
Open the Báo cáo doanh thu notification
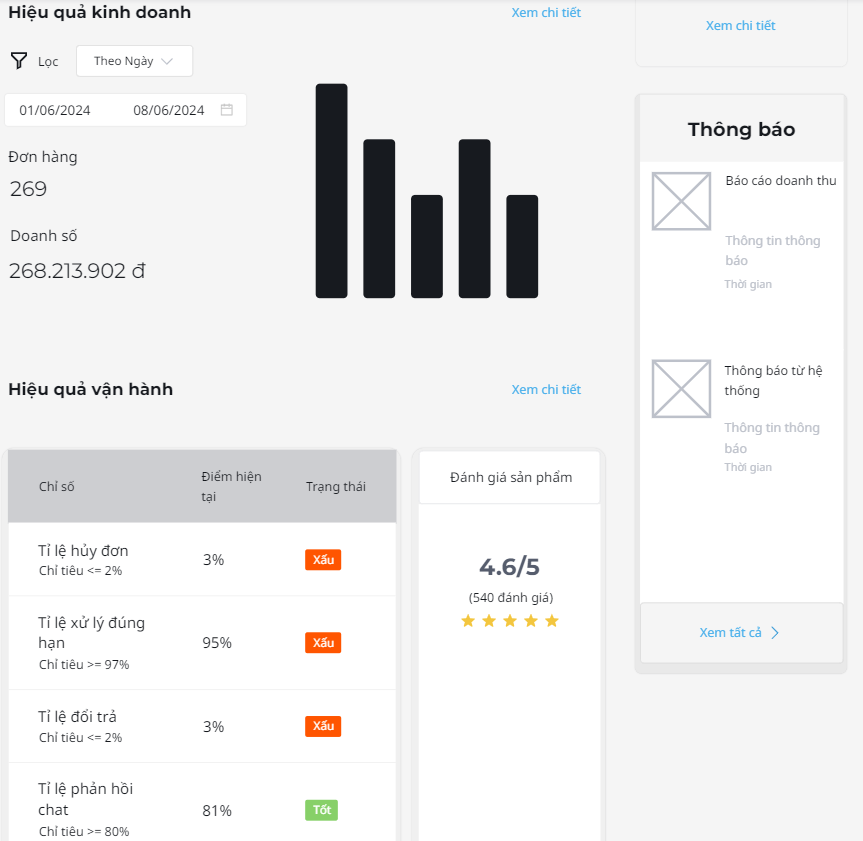click(x=780, y=181)
